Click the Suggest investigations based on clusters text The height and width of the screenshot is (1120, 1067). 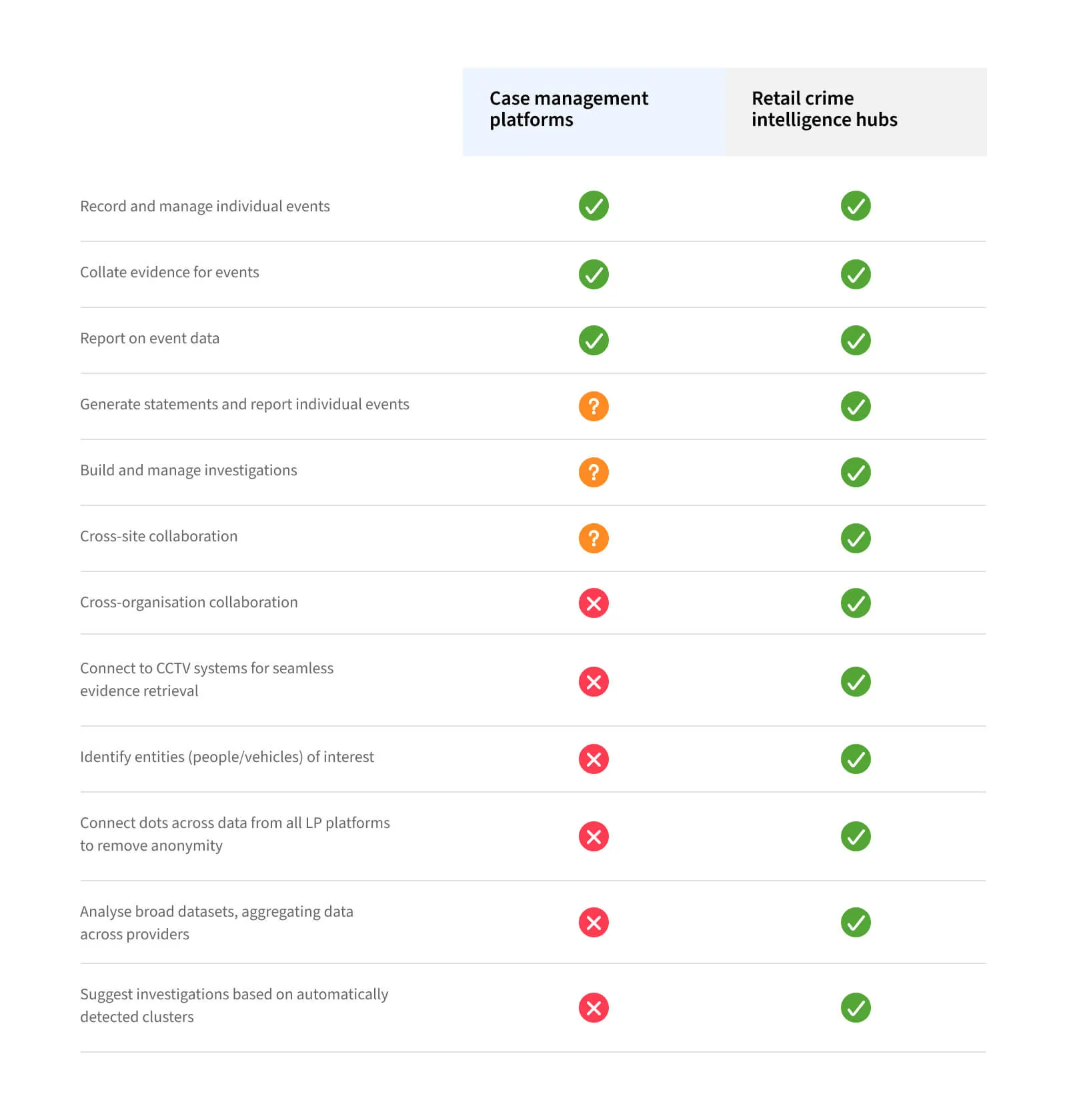[x=234, y=1005]
